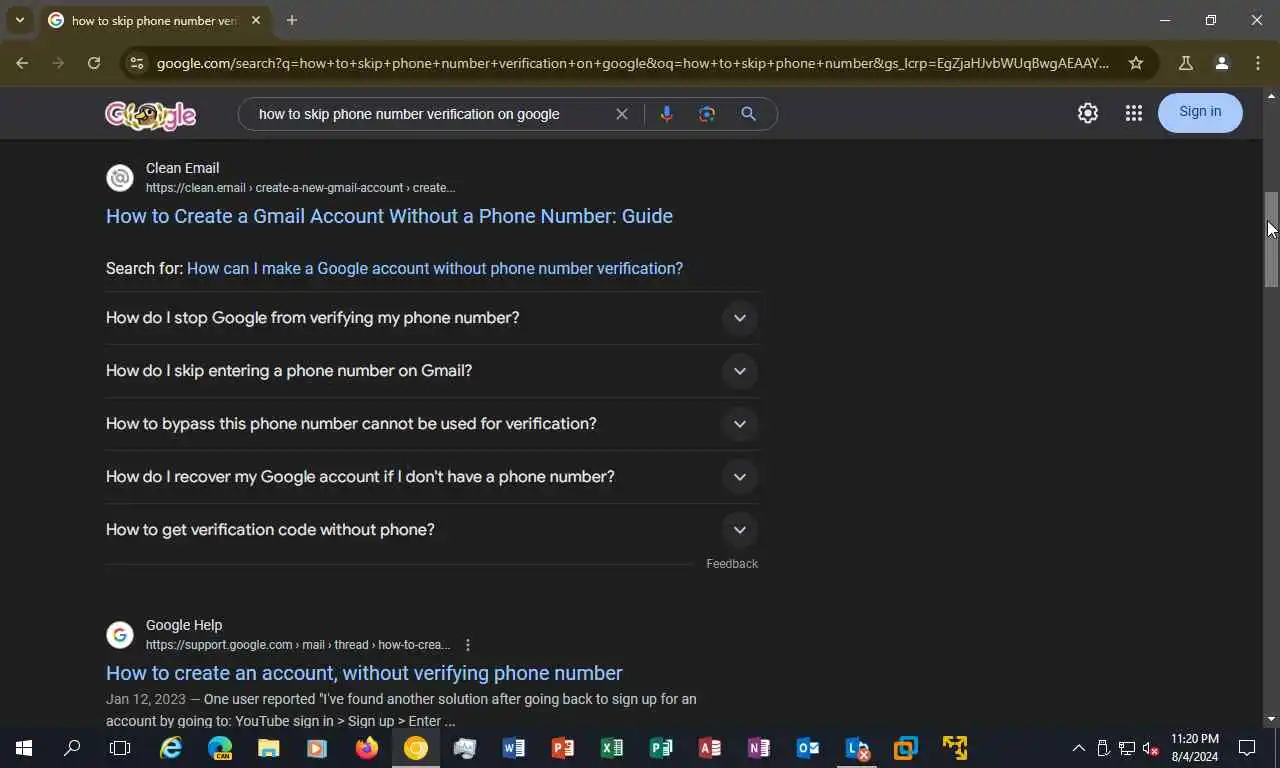Open Excel from taskbar

click(x=612, y=748)
